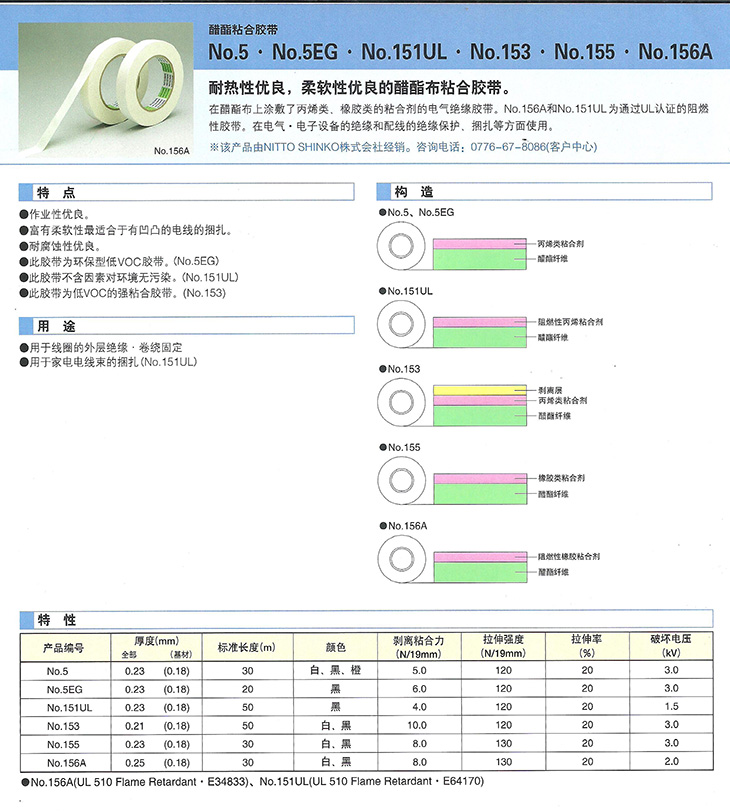The width and height of the screenshot is (730, 811).
Task: Click the 白、黑、橙 color cell in No.5 row
Action: 336,670
